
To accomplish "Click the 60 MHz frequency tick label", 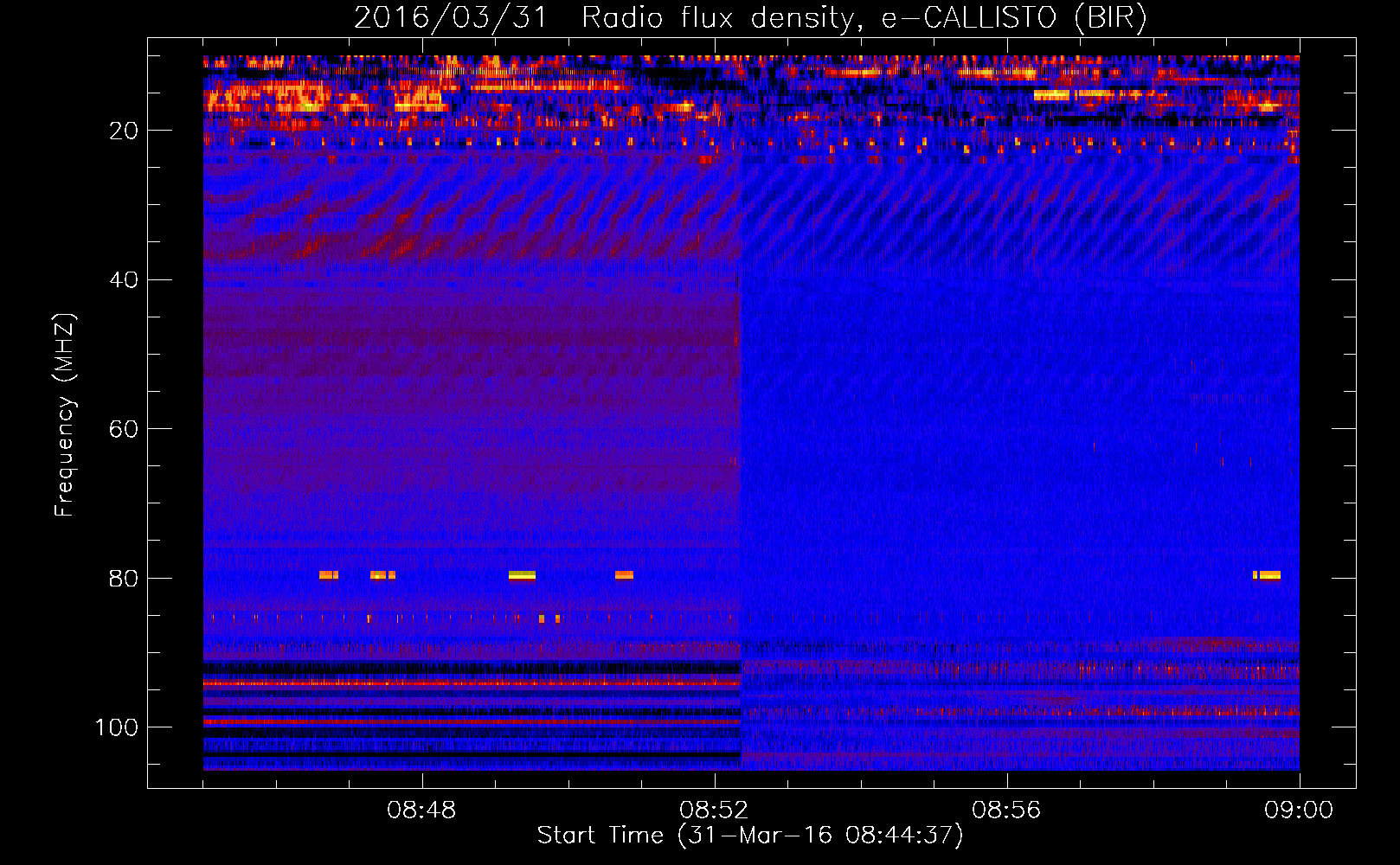I will (x=124, y=430).
